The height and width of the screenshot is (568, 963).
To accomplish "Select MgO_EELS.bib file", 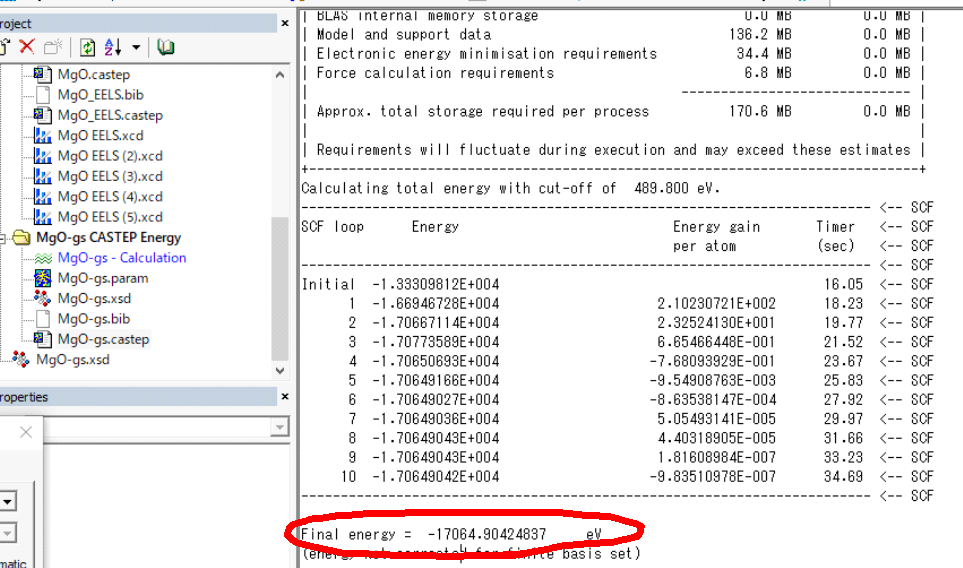I will [101, 95].
